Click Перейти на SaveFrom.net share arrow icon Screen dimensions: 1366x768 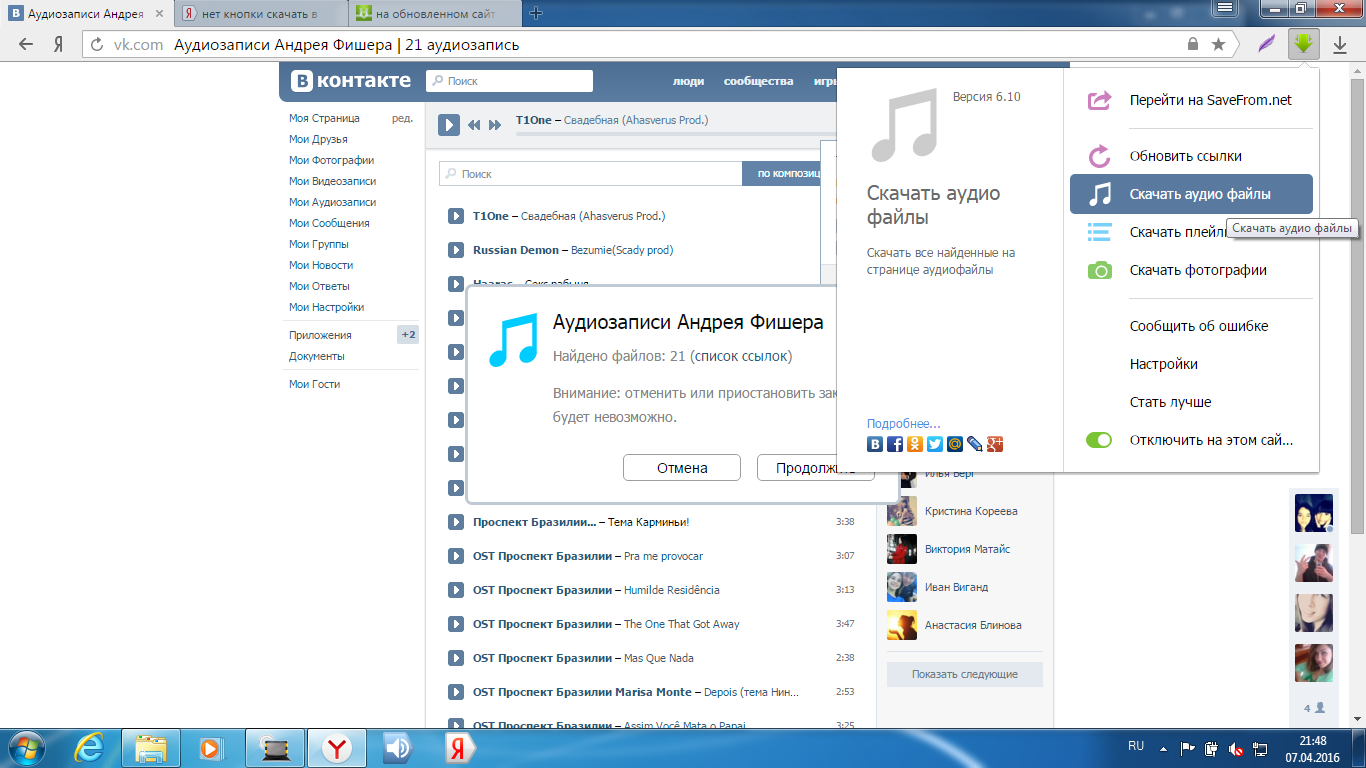[x=1099, y=100]
